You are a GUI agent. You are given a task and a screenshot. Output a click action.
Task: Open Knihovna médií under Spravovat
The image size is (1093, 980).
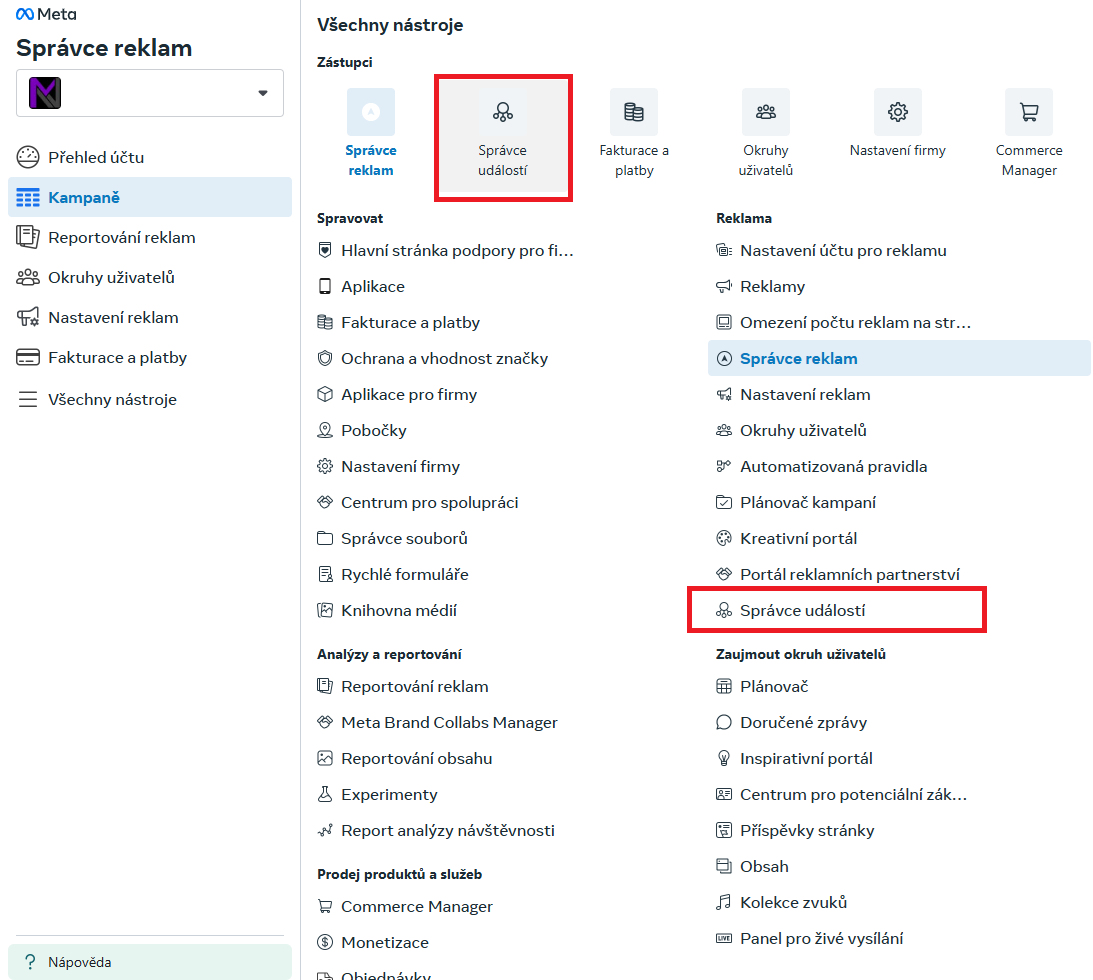pyautogui.click(x=399, y=611)
